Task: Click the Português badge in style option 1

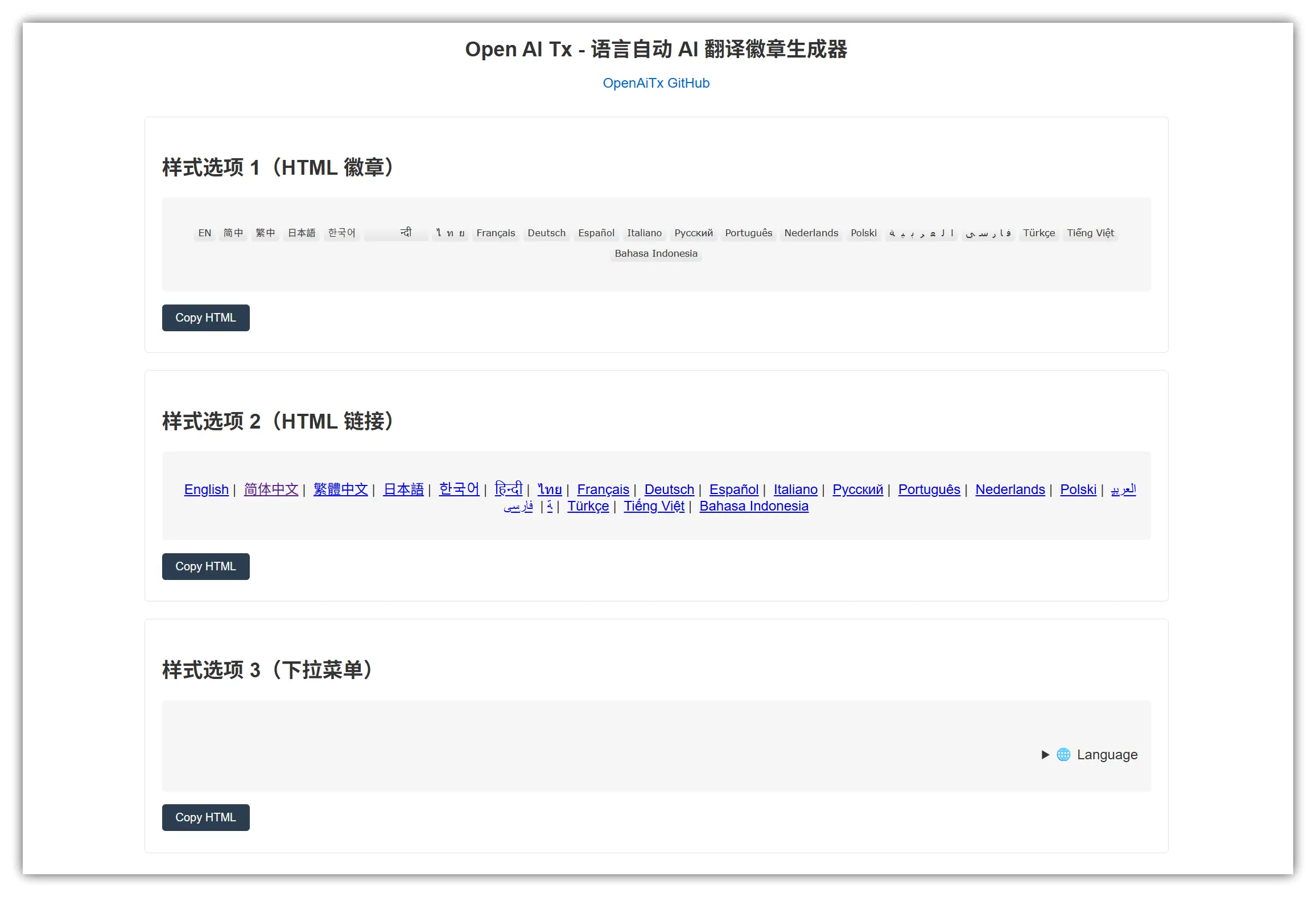Action: 748,233
